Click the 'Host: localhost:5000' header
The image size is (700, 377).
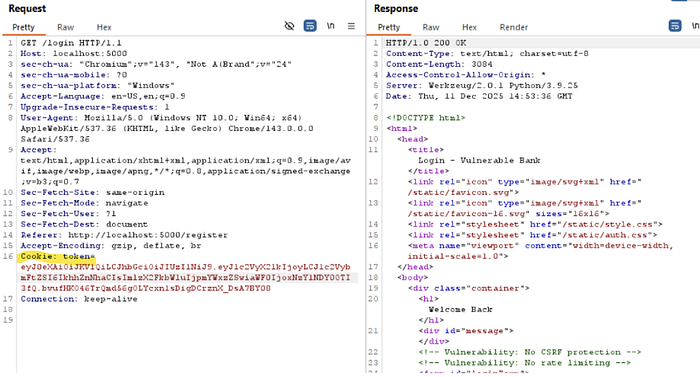[x=74, y=54]
